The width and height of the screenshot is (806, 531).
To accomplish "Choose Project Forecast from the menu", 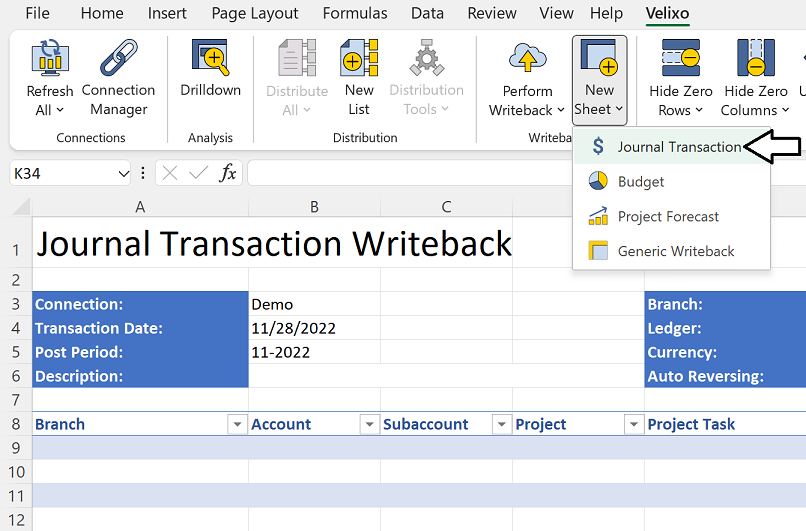I will pyautogui.click(x=671, y=216).
